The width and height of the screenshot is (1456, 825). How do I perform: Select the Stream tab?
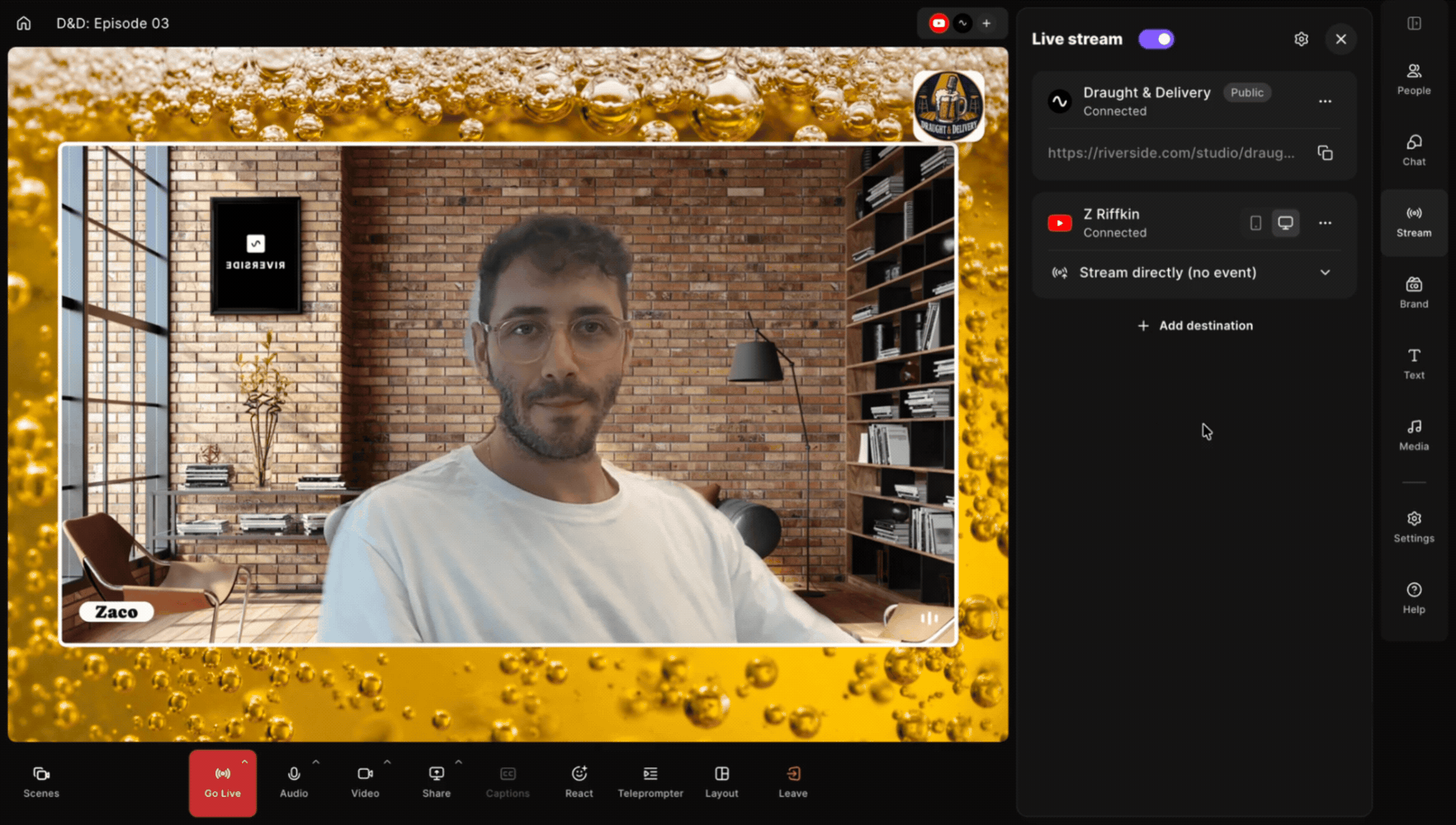point(1414,222)
